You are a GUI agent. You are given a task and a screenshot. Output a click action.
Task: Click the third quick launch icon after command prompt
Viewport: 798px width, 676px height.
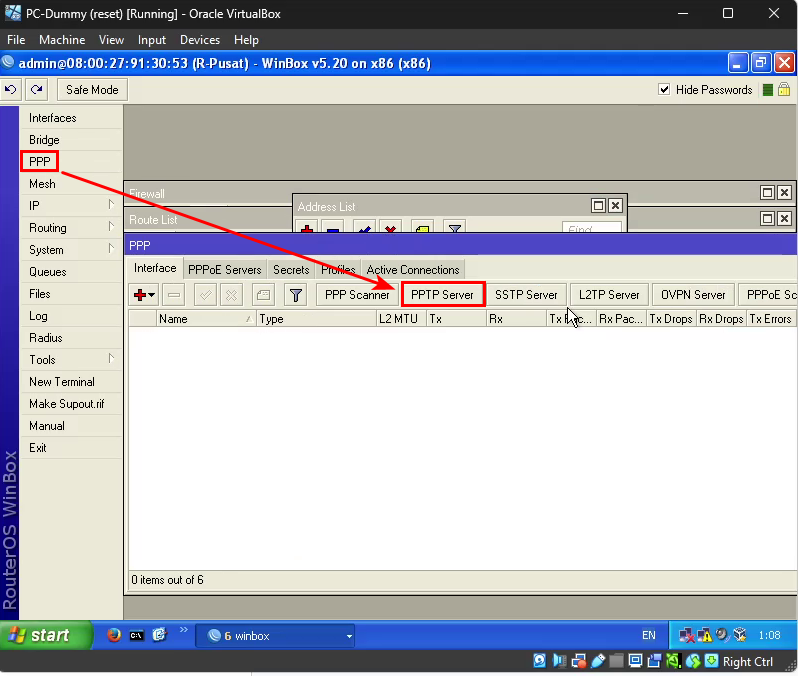point(160,635)
